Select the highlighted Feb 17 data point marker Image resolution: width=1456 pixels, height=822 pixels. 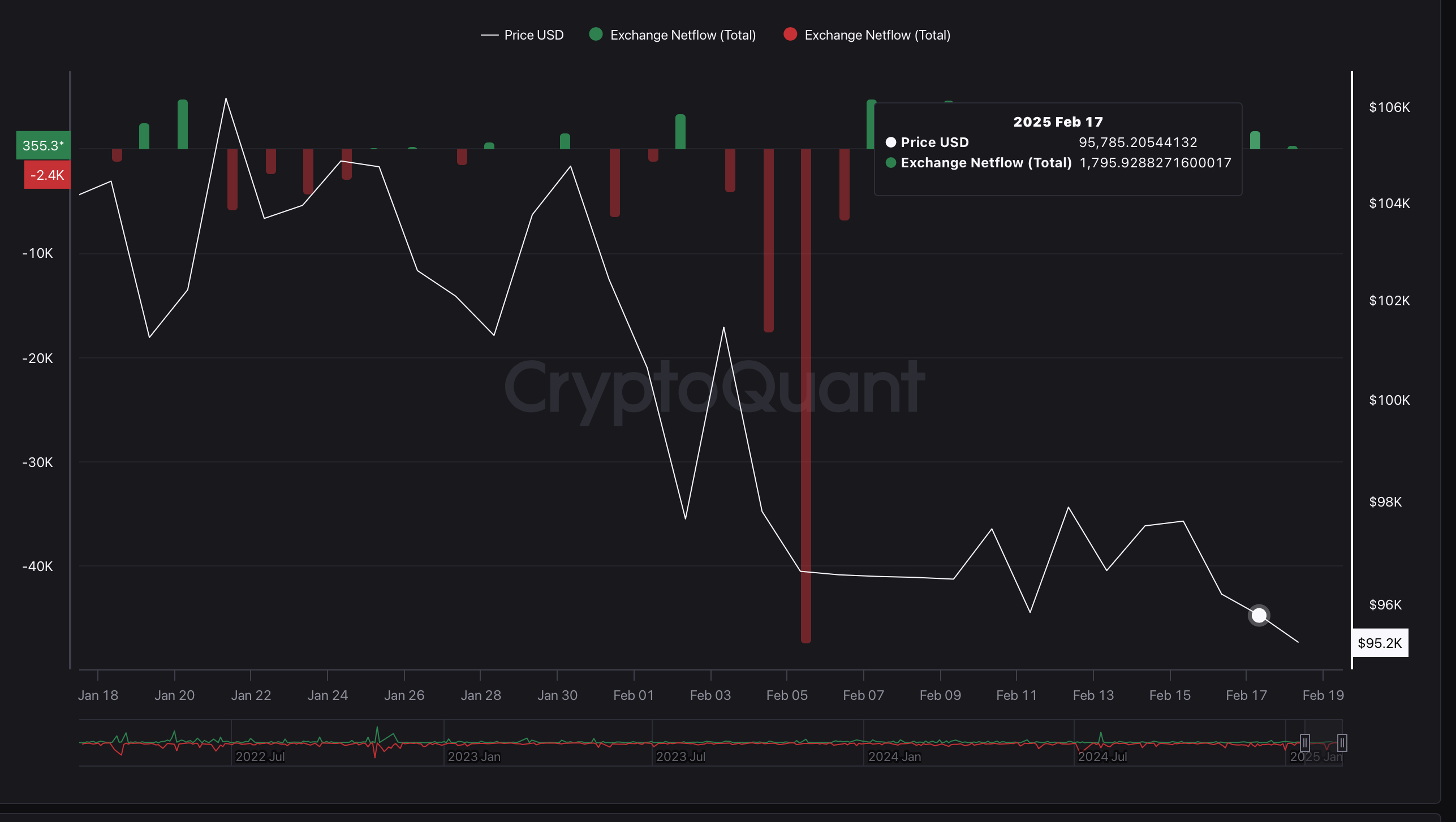[x=1259, y=615]
